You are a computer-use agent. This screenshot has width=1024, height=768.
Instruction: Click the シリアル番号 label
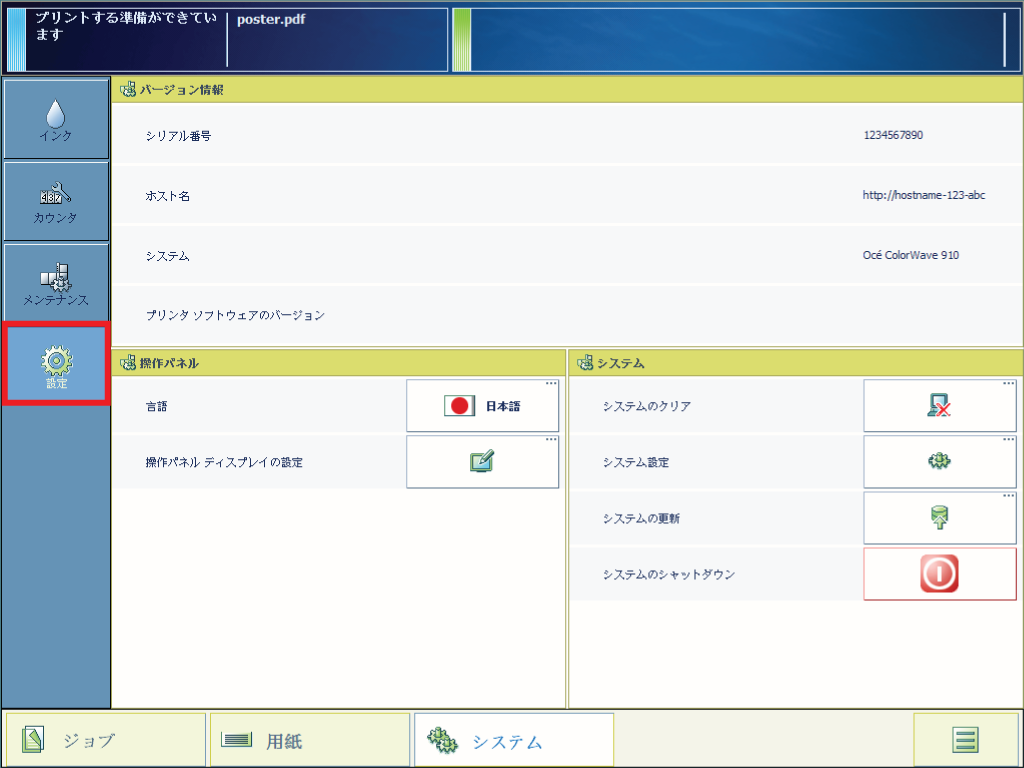pos(178,136)
